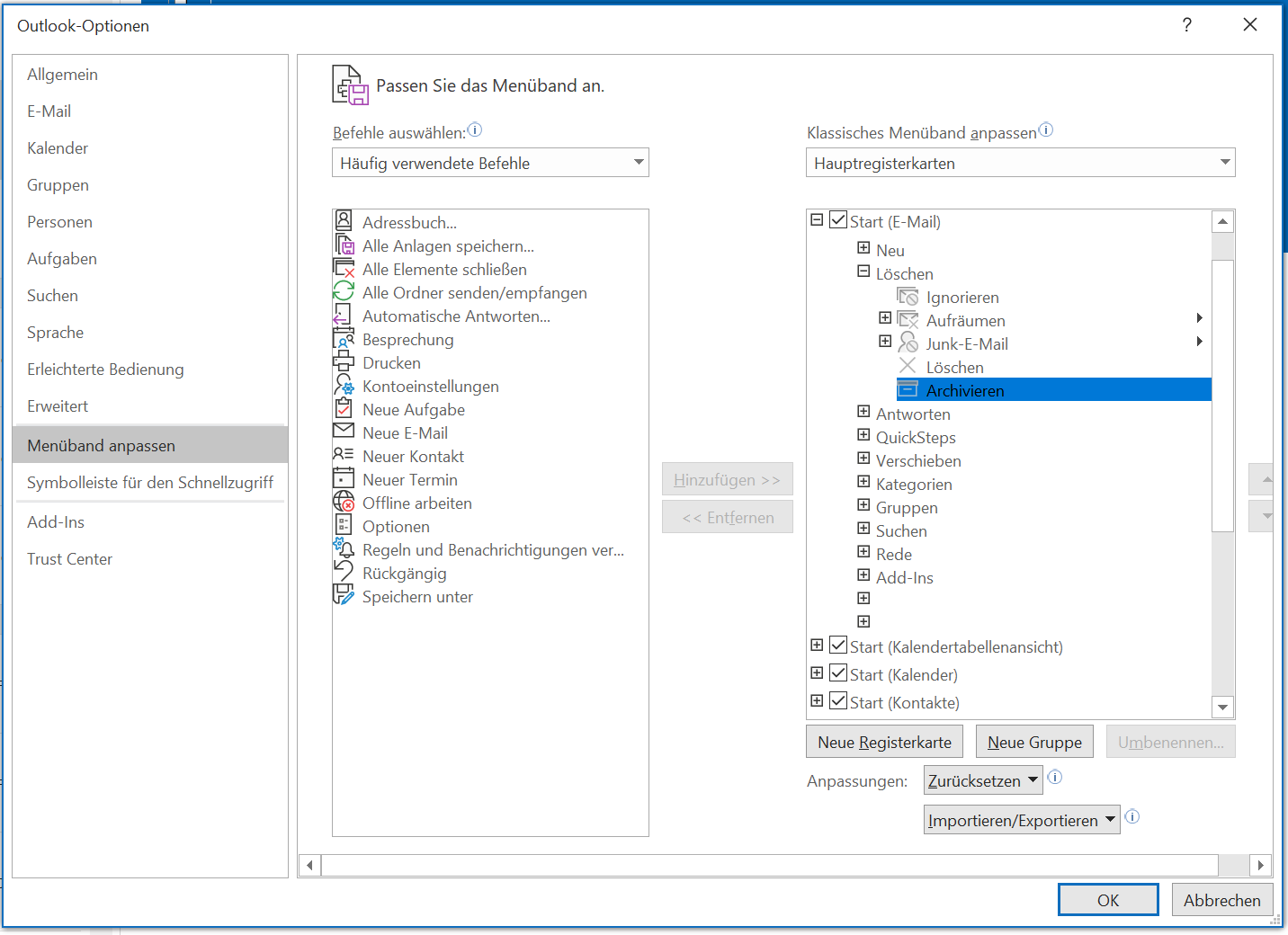The image size is (1288, 935).
Task: Click the Alle Elemente schließen icon
Action: (344, 268)
